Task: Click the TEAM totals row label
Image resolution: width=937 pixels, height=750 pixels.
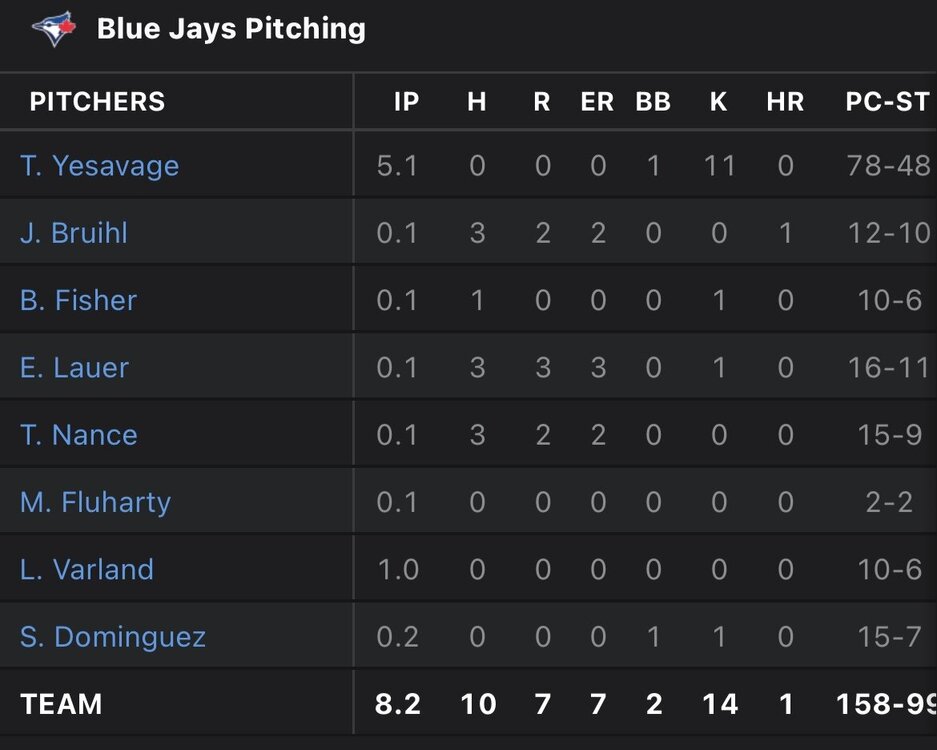Action: 61,704
